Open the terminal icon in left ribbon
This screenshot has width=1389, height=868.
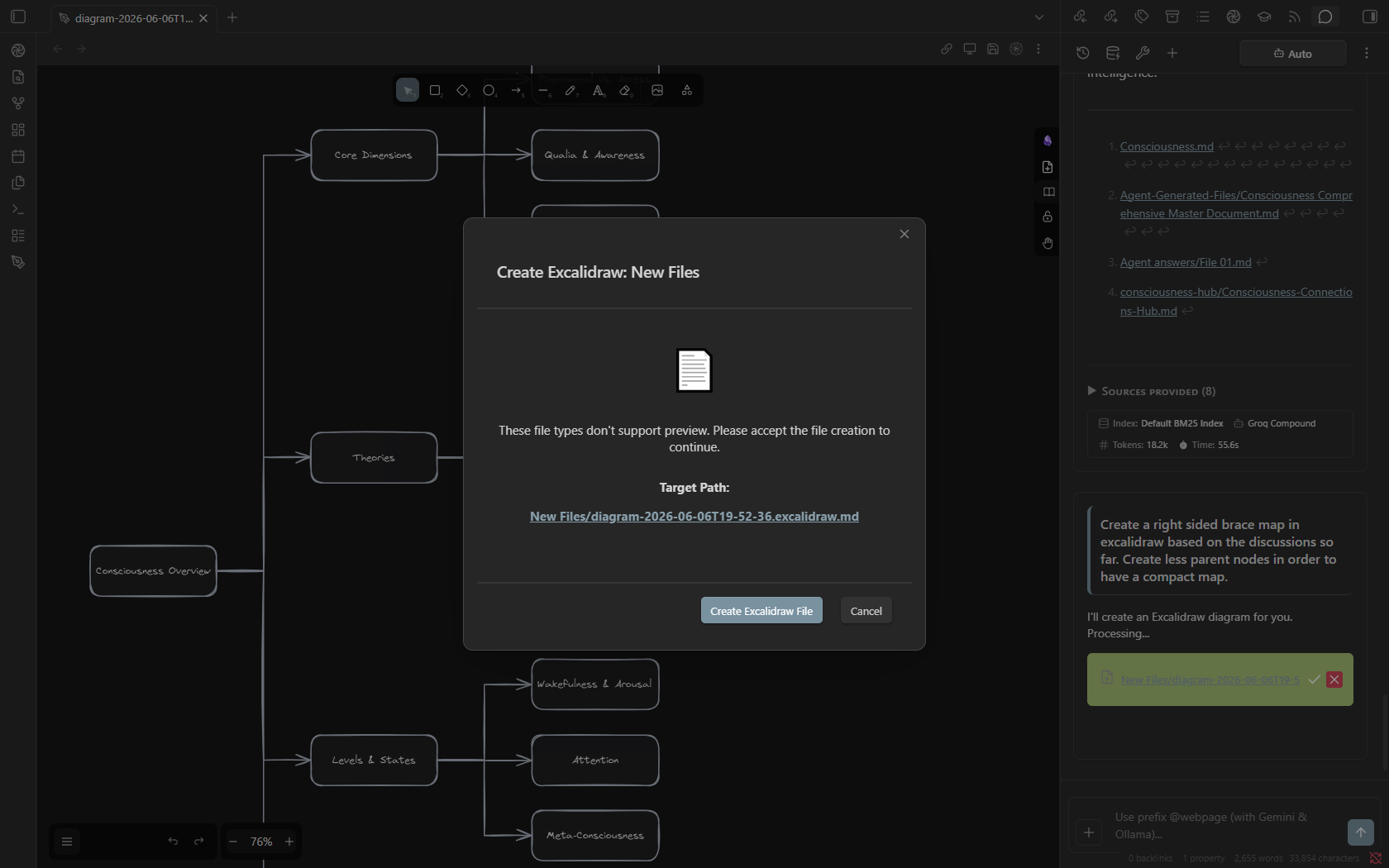coord(18,209)
